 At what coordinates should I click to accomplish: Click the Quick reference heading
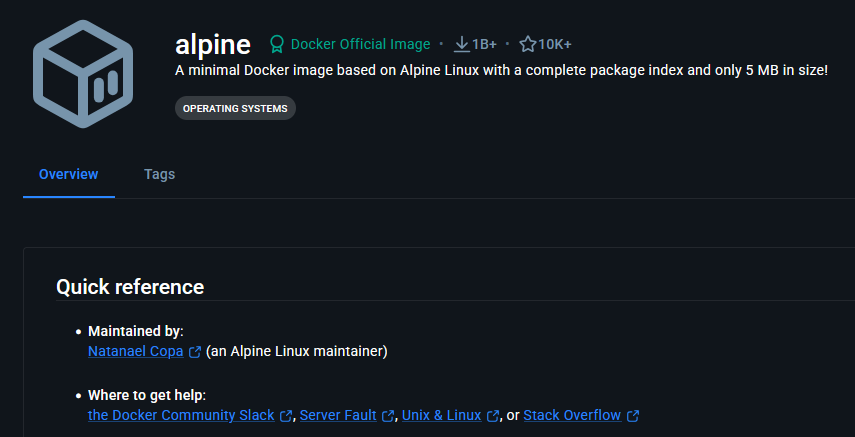(130, 287)
